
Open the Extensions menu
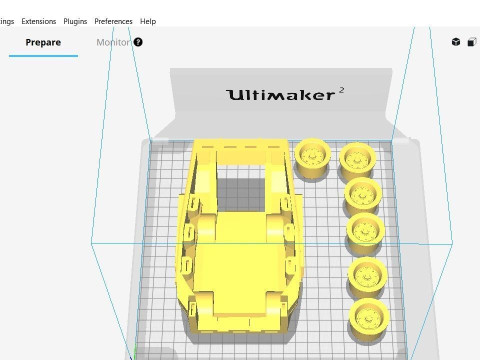pyautogui.click(x=39, y=21)
